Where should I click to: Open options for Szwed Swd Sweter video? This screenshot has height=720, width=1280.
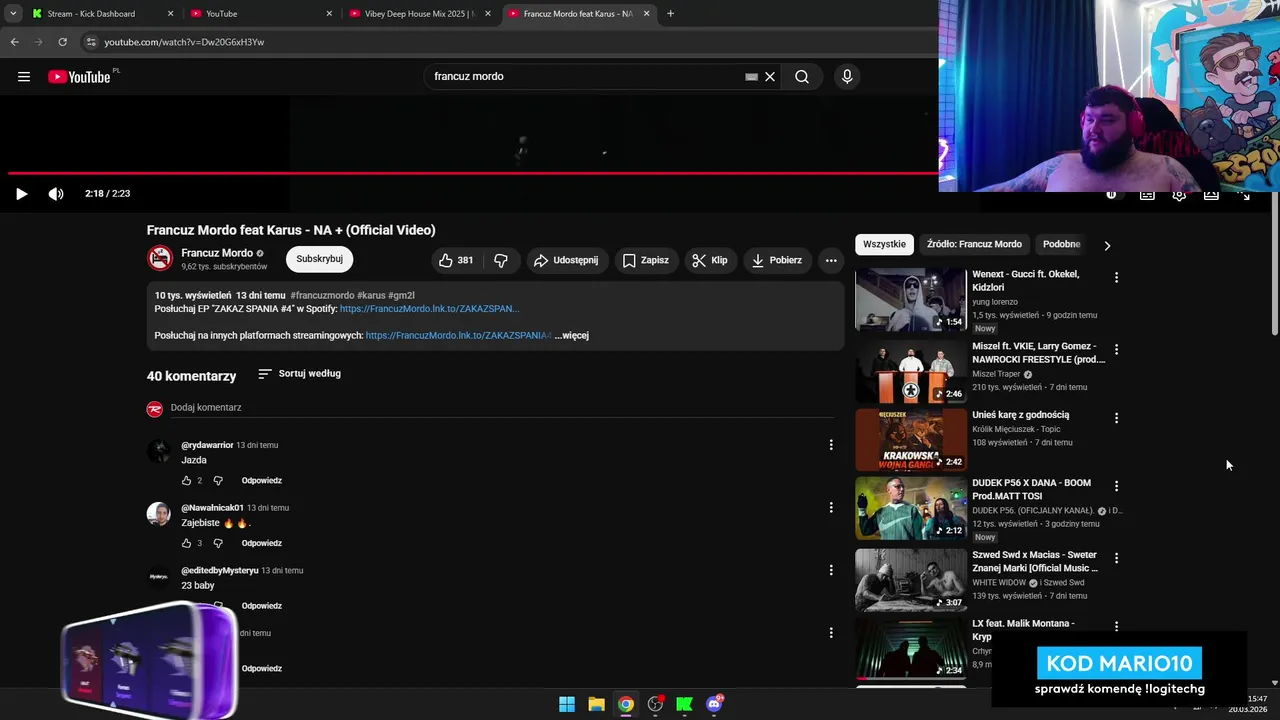point(1116,558)
